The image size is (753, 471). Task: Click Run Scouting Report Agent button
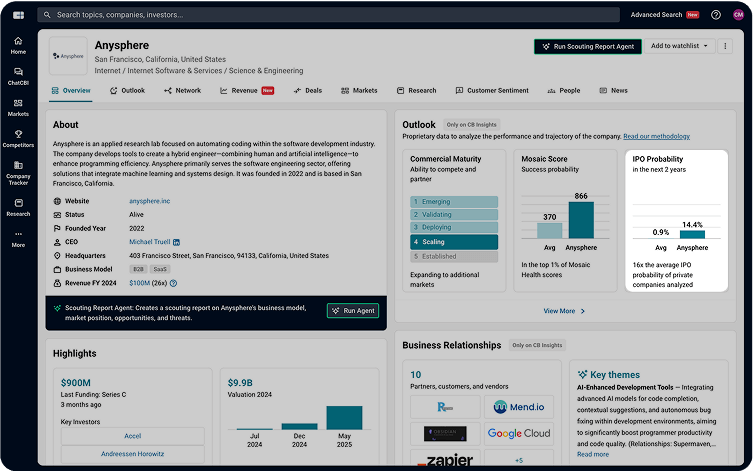[587, 46]
